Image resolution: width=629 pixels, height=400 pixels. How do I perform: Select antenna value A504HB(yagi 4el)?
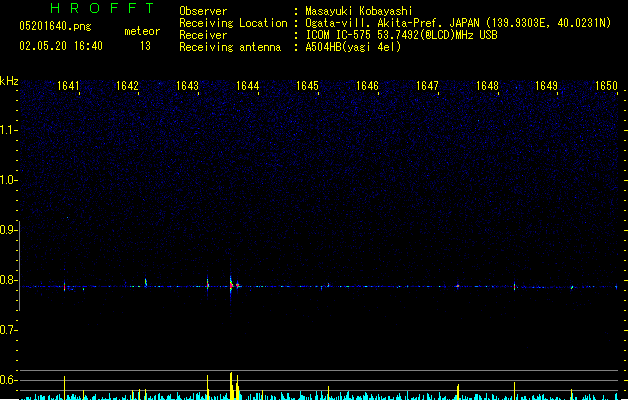(x=353, y=47)
